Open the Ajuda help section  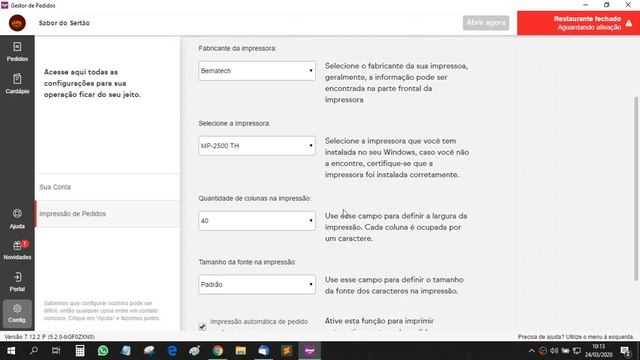[17, 218]
